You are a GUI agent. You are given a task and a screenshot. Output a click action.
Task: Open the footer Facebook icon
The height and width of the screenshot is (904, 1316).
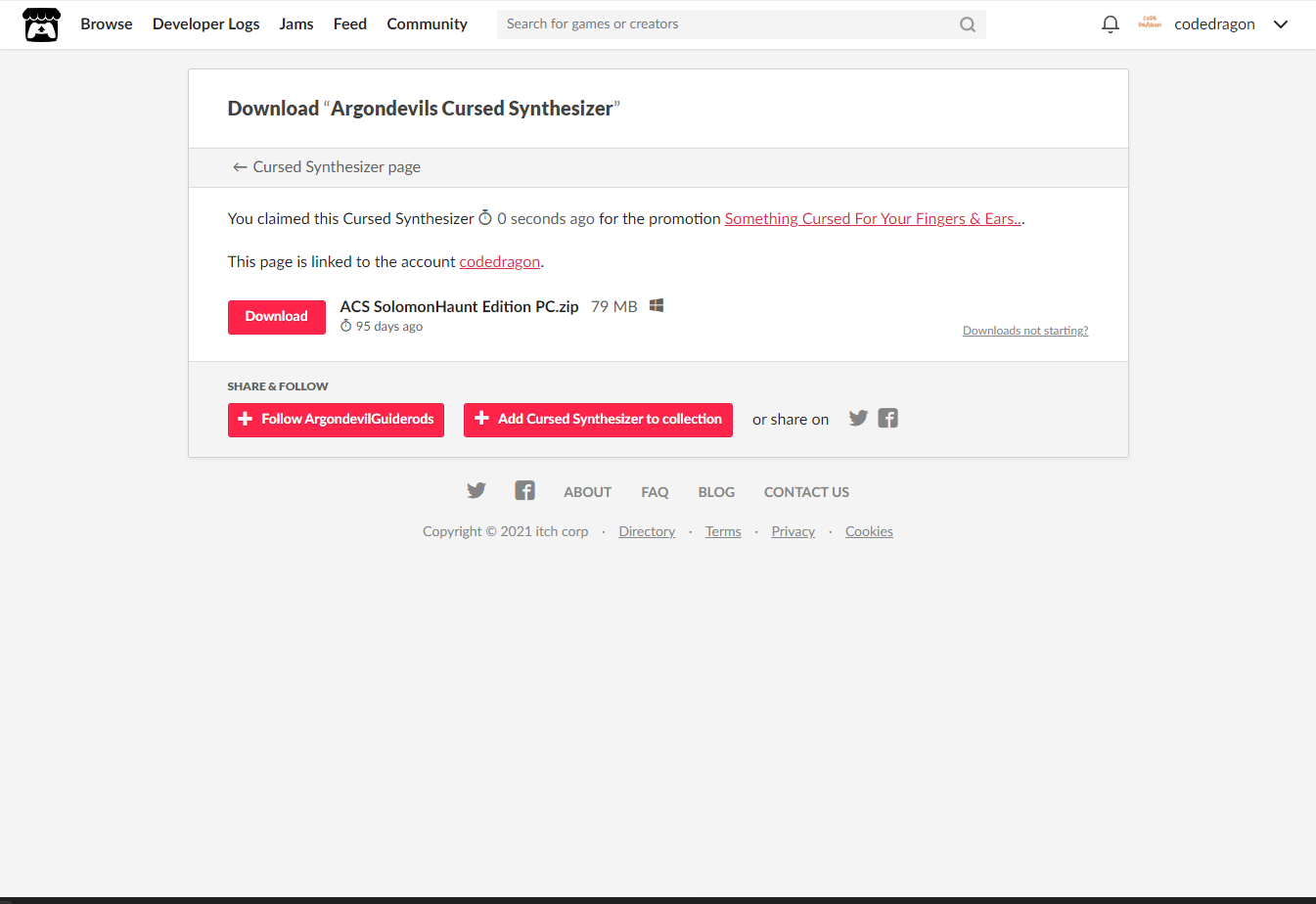(525, 491)
